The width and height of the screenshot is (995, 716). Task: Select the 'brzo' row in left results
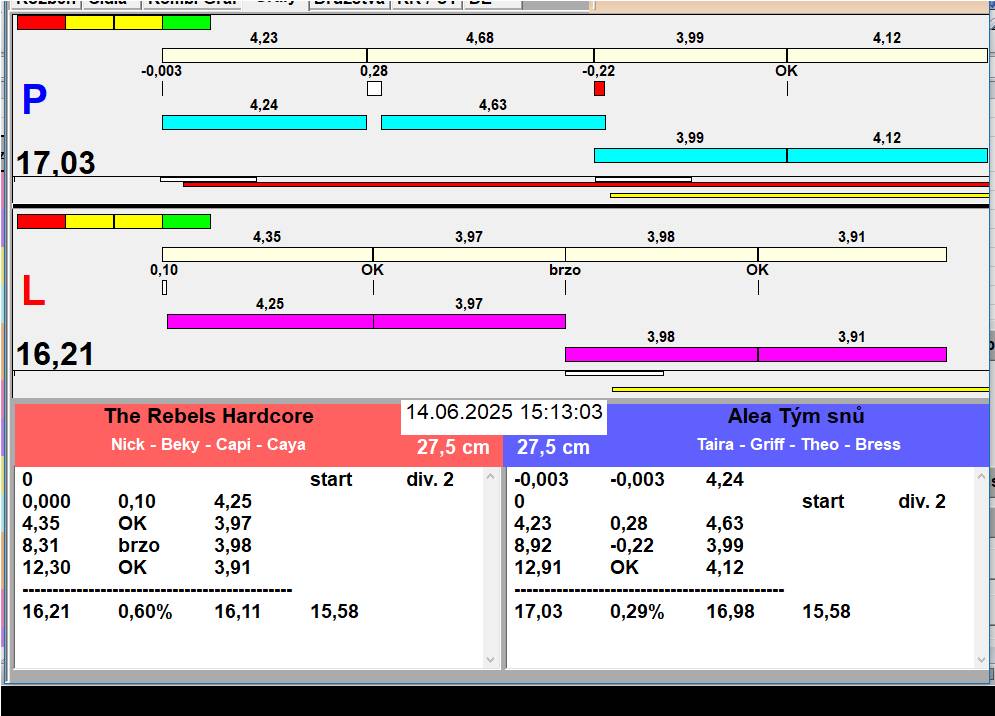tap(139, 546)
